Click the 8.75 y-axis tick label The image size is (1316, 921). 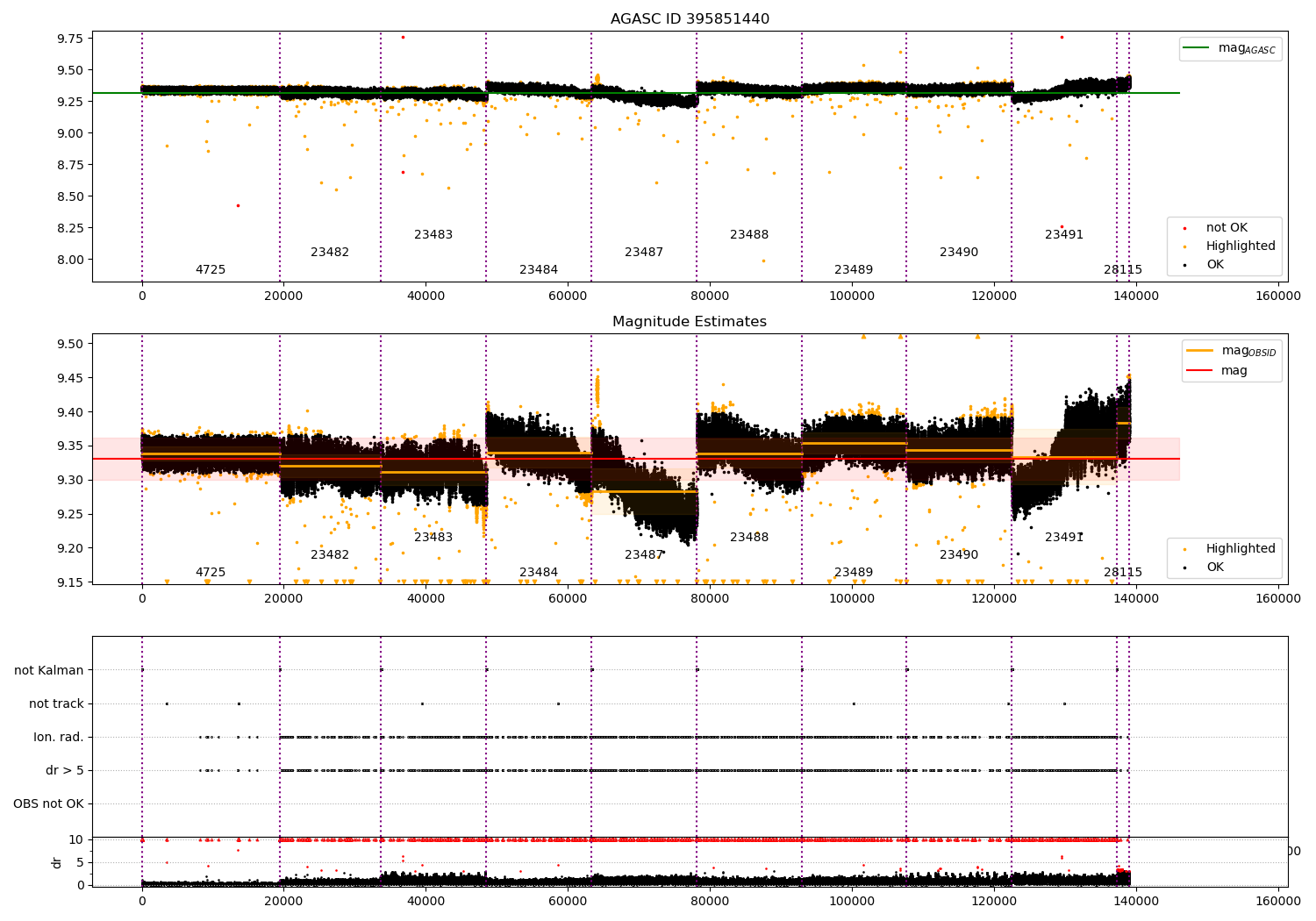coord(69,165)
